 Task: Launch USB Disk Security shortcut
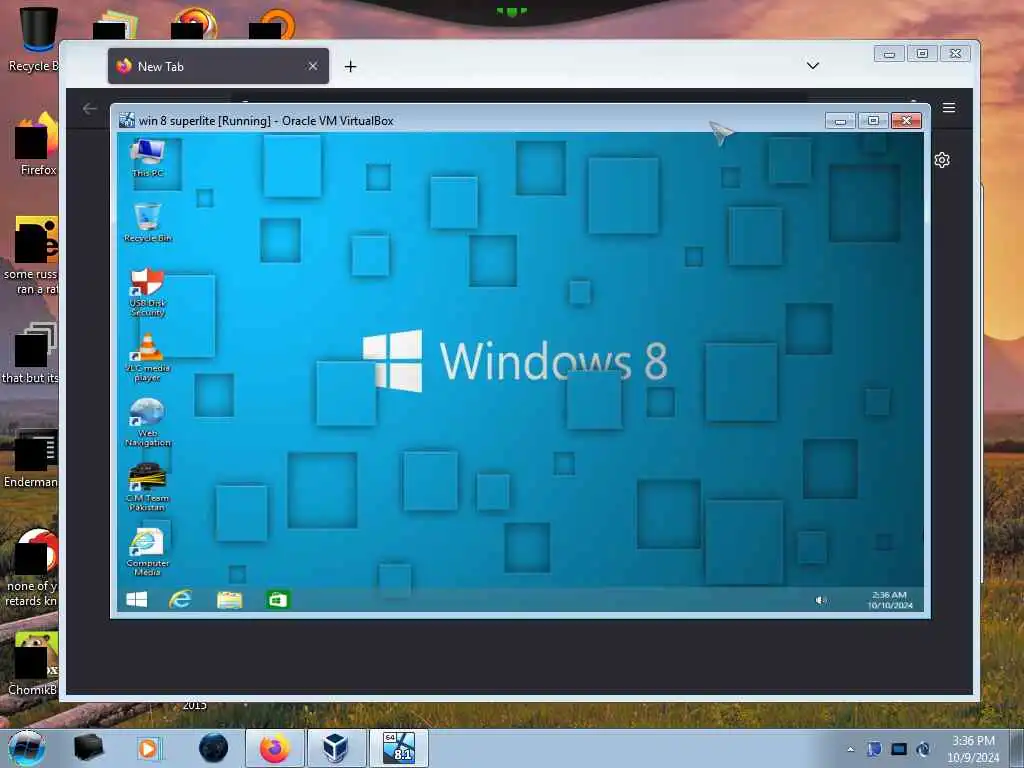point(148,293)
